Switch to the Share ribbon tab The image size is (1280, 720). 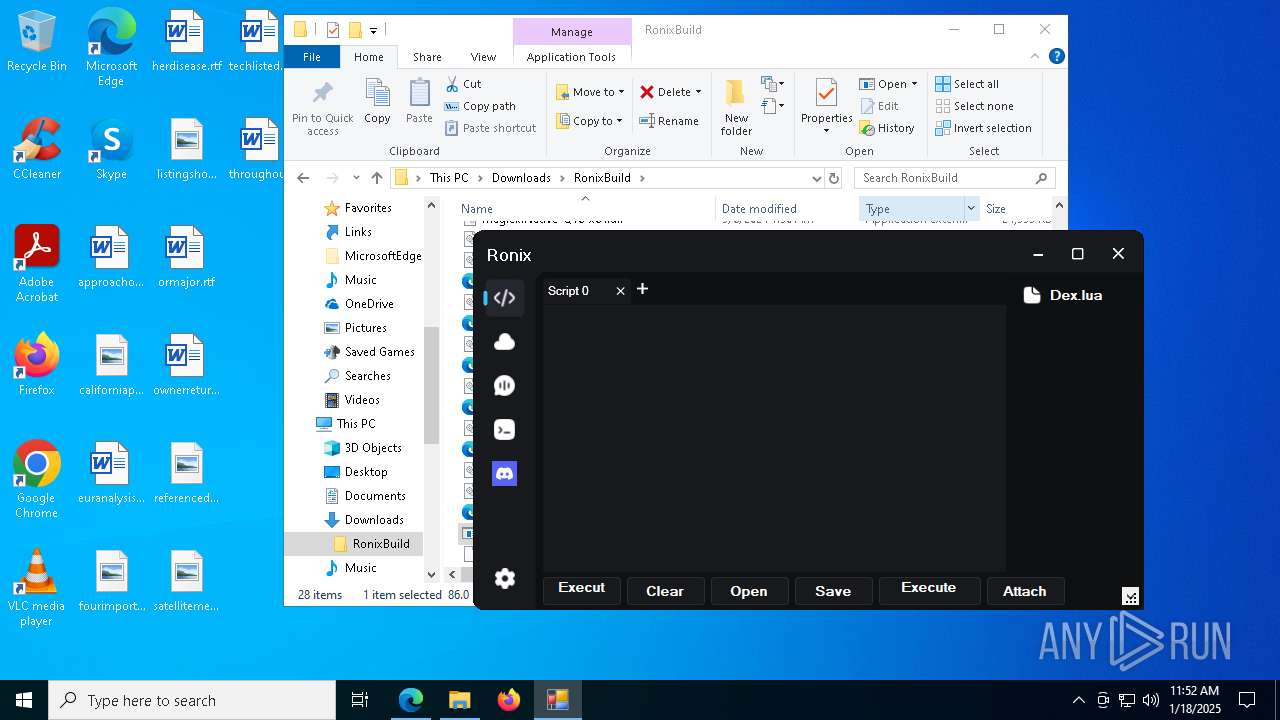427,57
